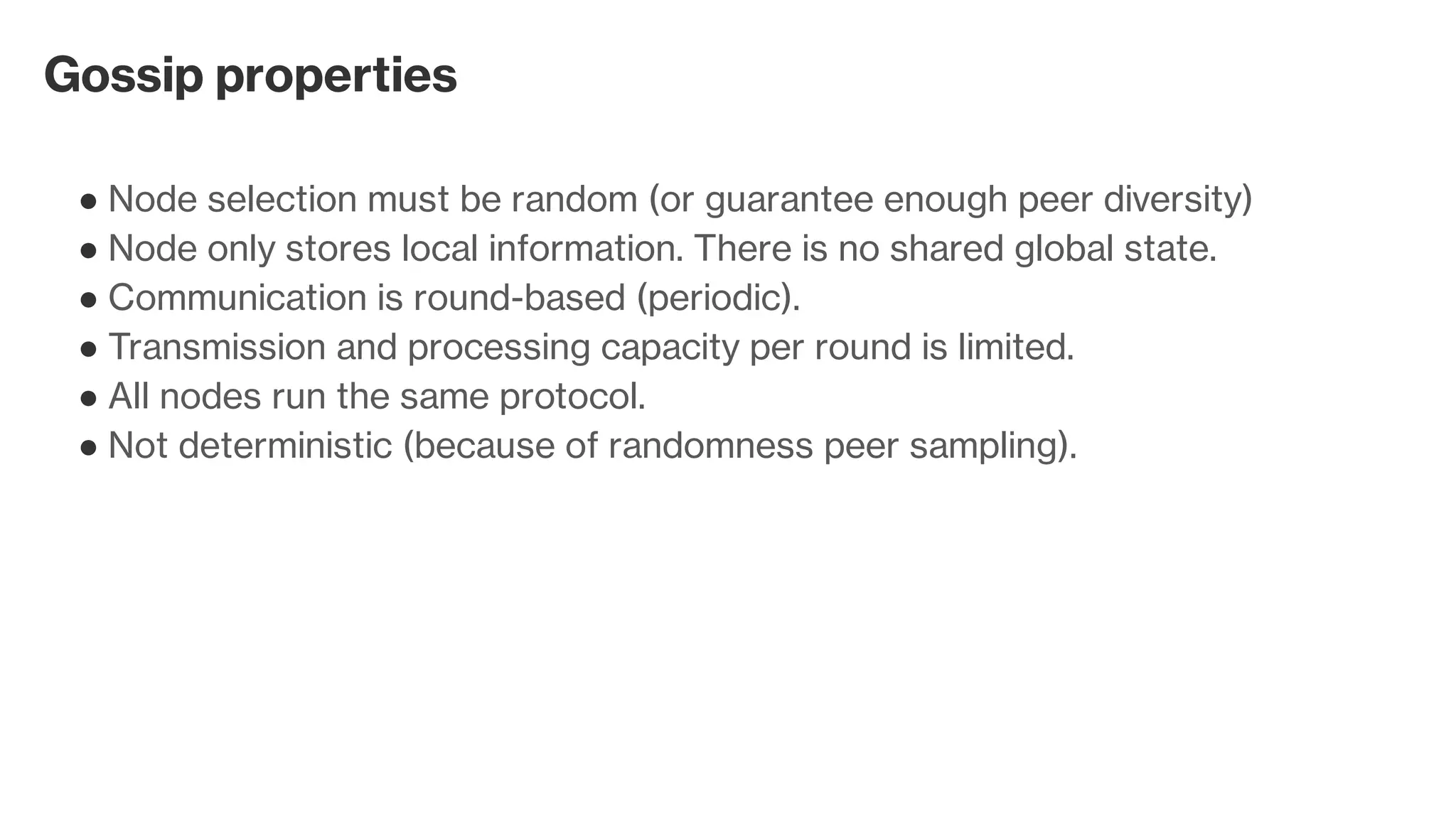Select the sentence Node only stores local information
This screenshot has width=1456, height=838.
coord(396,249)
